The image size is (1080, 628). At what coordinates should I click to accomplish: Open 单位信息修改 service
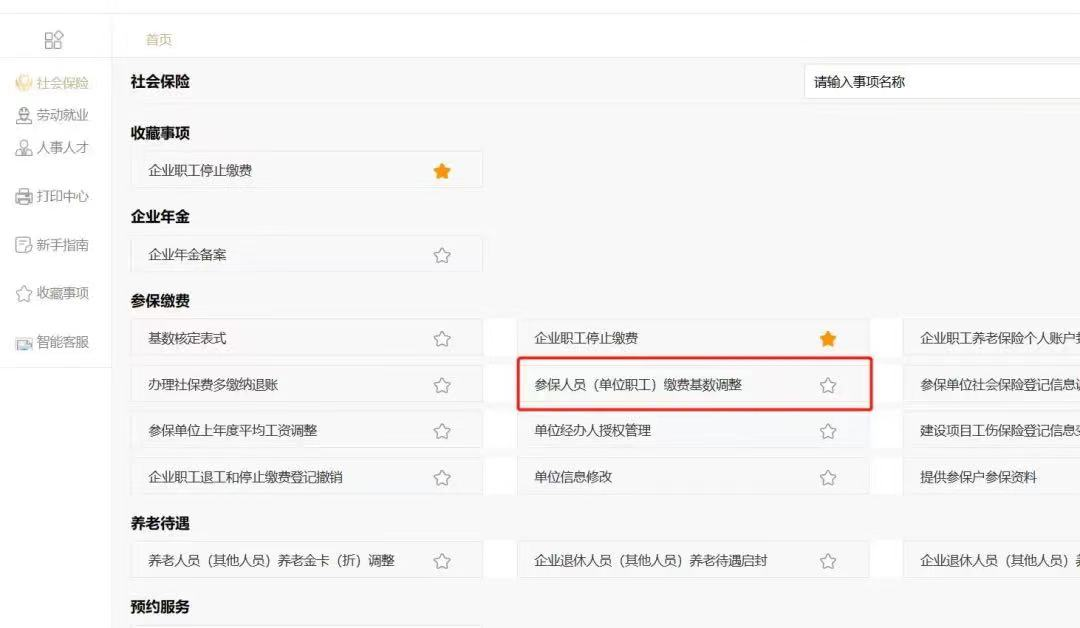pos(573,477)
